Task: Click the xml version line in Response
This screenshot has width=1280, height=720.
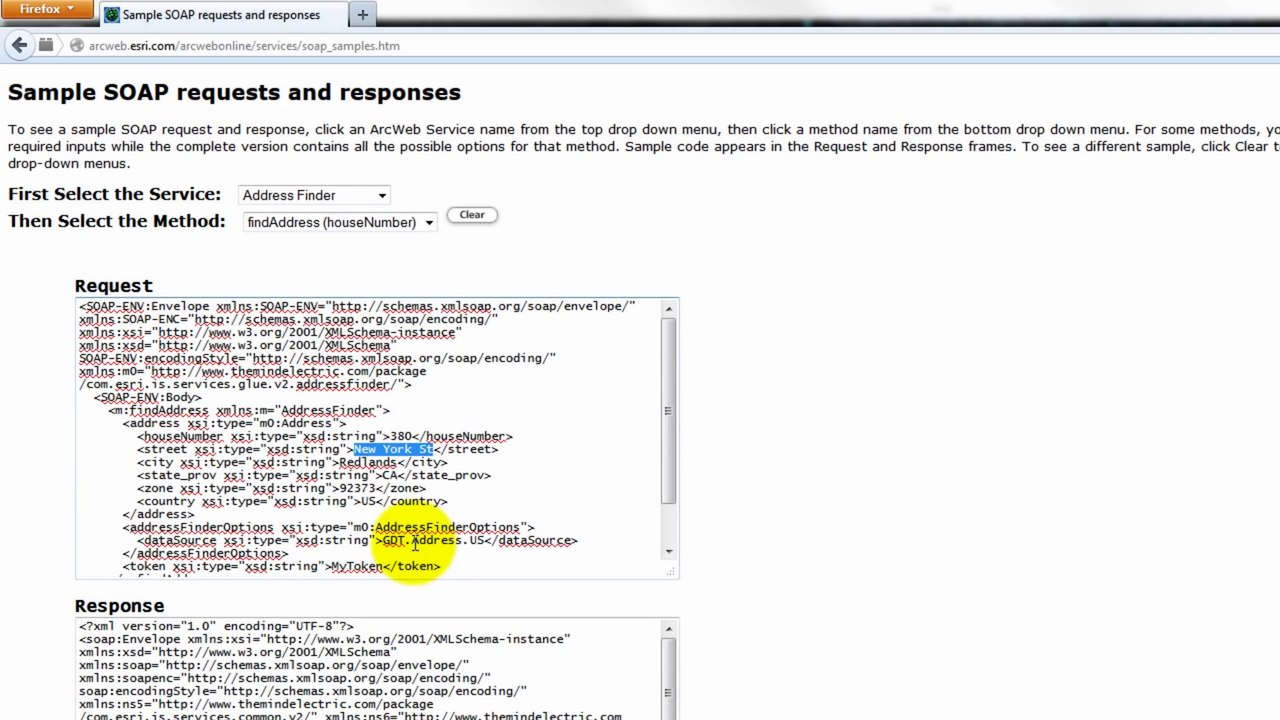Action: 216,626
